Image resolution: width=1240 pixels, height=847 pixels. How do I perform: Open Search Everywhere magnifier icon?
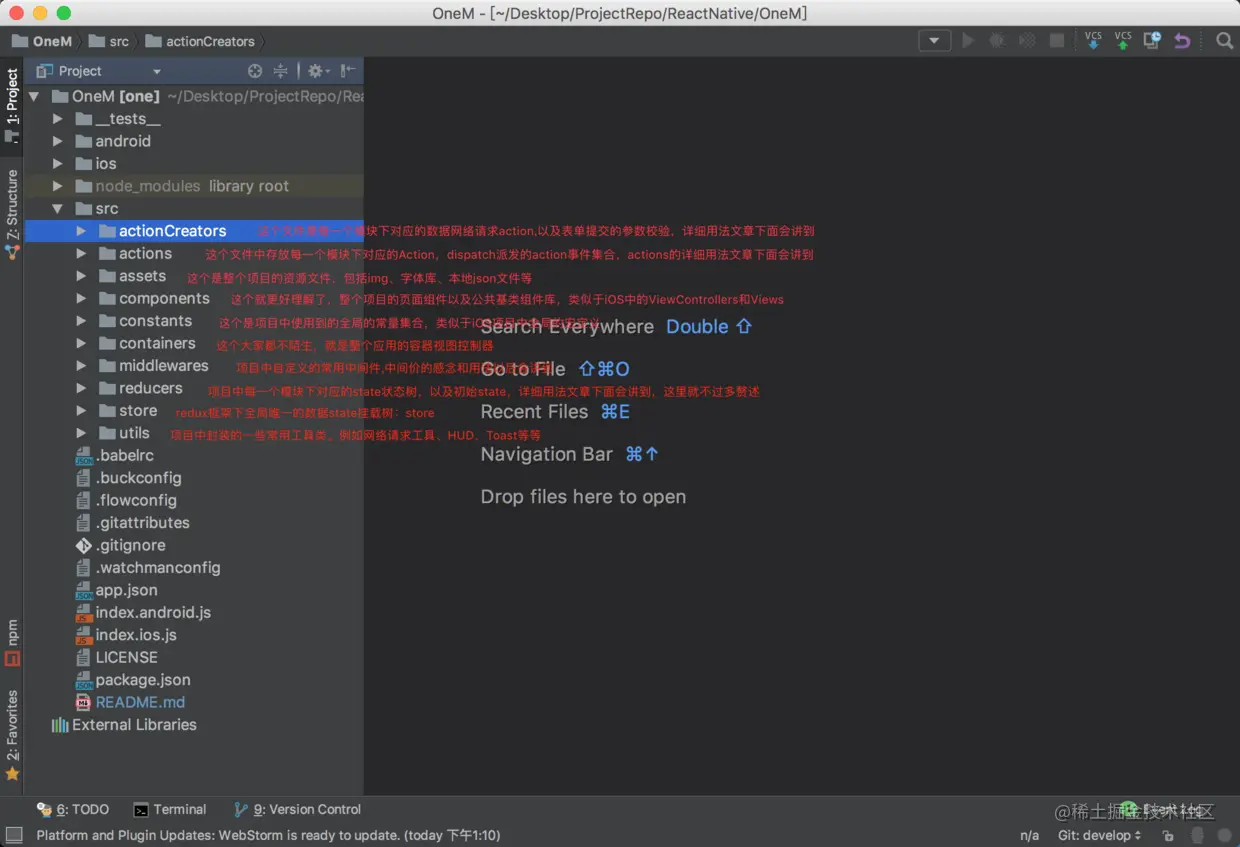click(1224, 41)
